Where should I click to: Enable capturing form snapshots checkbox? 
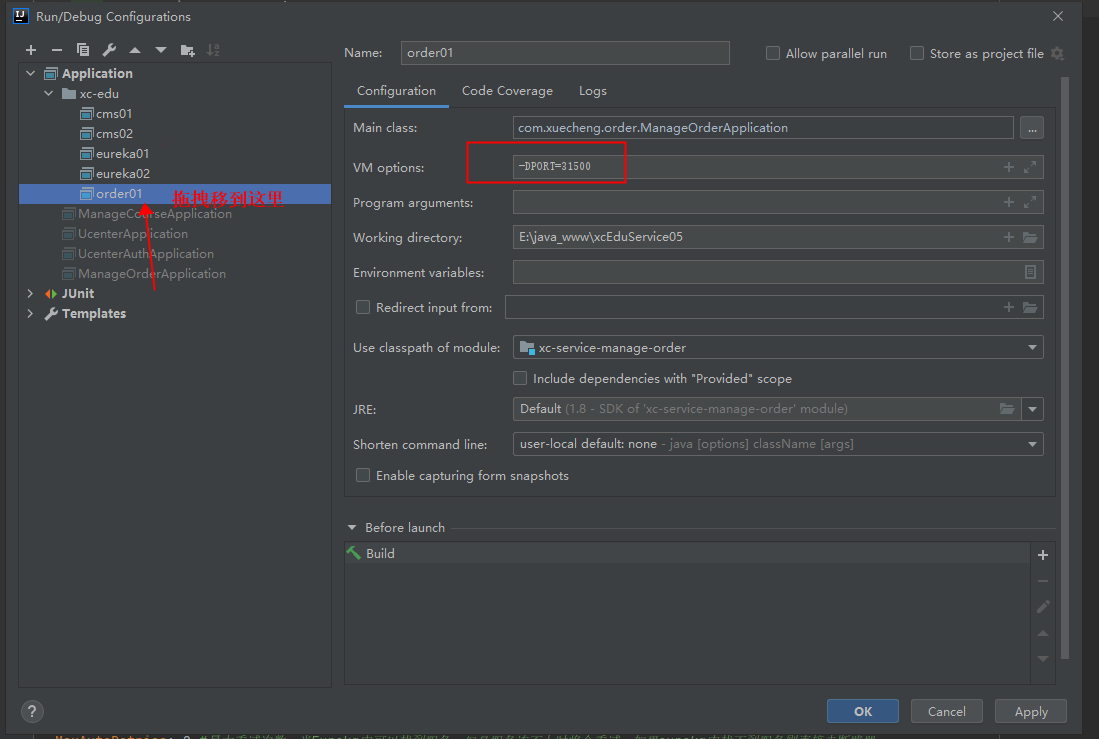pyautogui.click(x=362, y=475)
